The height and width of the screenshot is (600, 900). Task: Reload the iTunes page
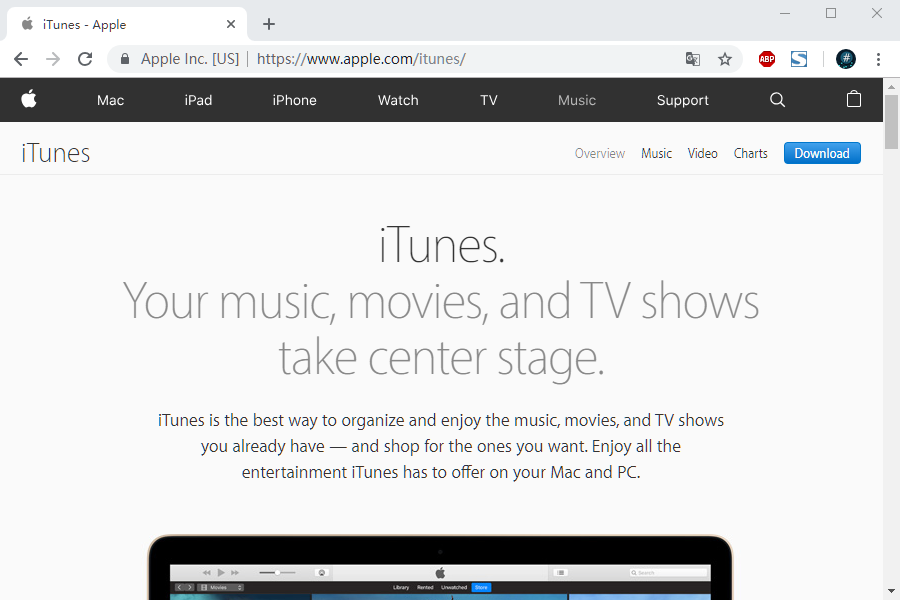(85, 59)
